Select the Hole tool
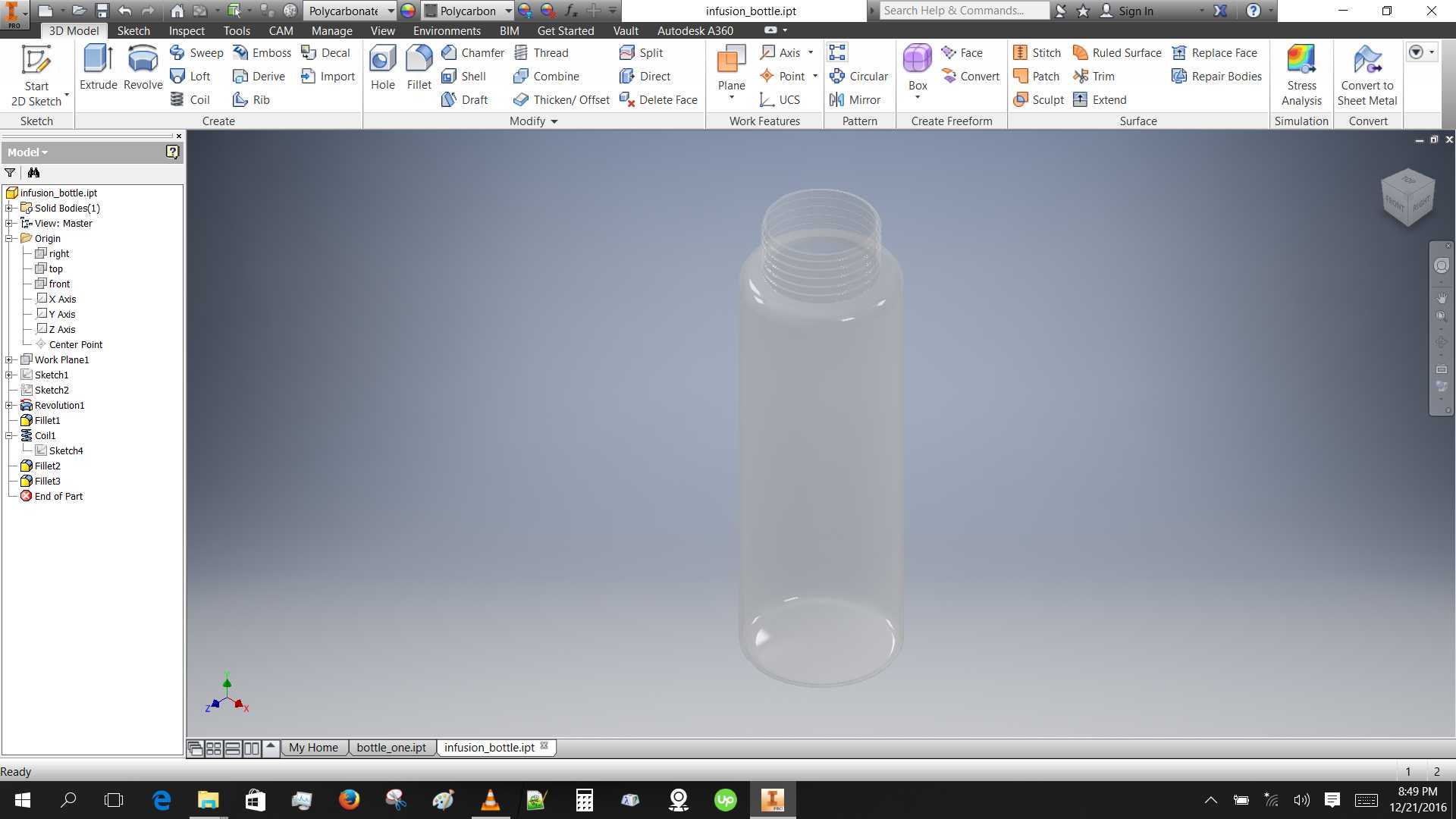The image size is (1456, 819). point(383,67)
